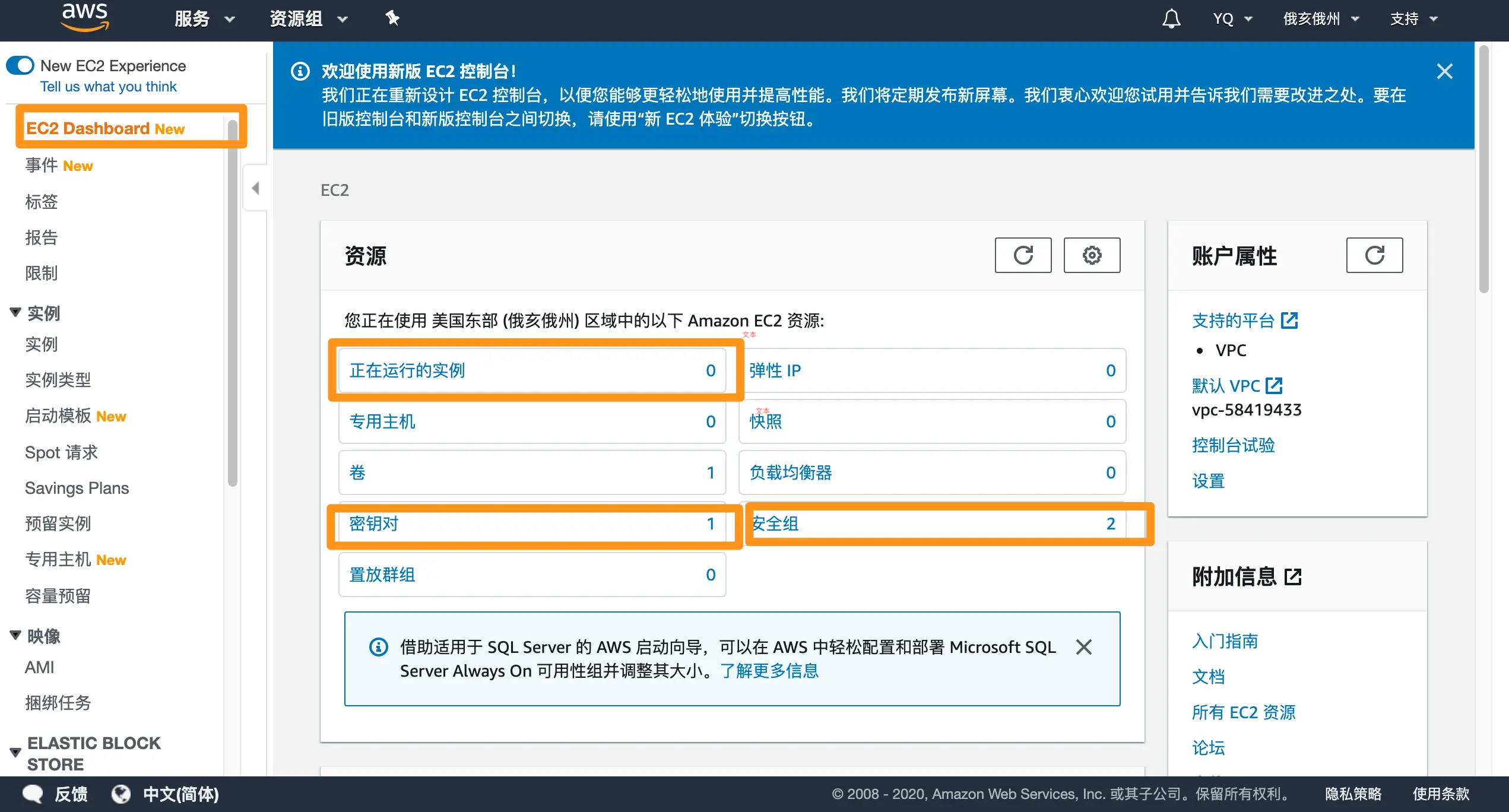Close the blue welcome banner
The width and height of the screenshot is (1509, 812).
pos(1444,72)
